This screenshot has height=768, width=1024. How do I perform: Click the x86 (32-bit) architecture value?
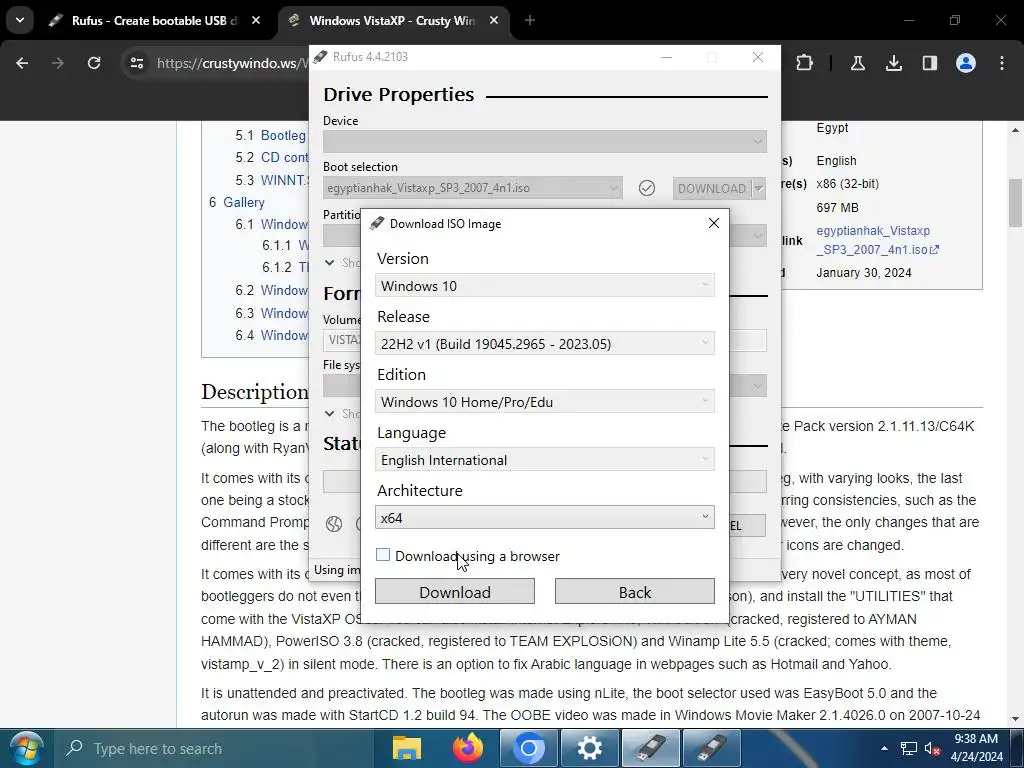click(848, 184)
